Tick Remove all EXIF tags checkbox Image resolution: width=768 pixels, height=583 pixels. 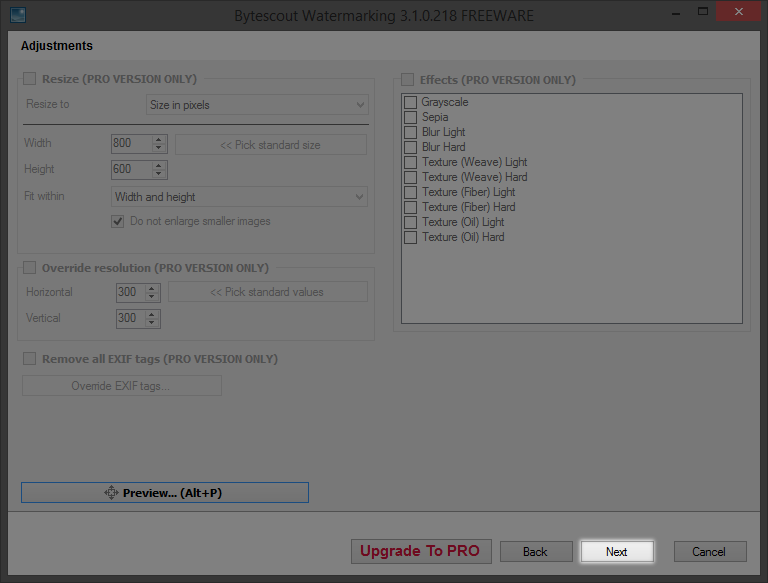(29, 359)
